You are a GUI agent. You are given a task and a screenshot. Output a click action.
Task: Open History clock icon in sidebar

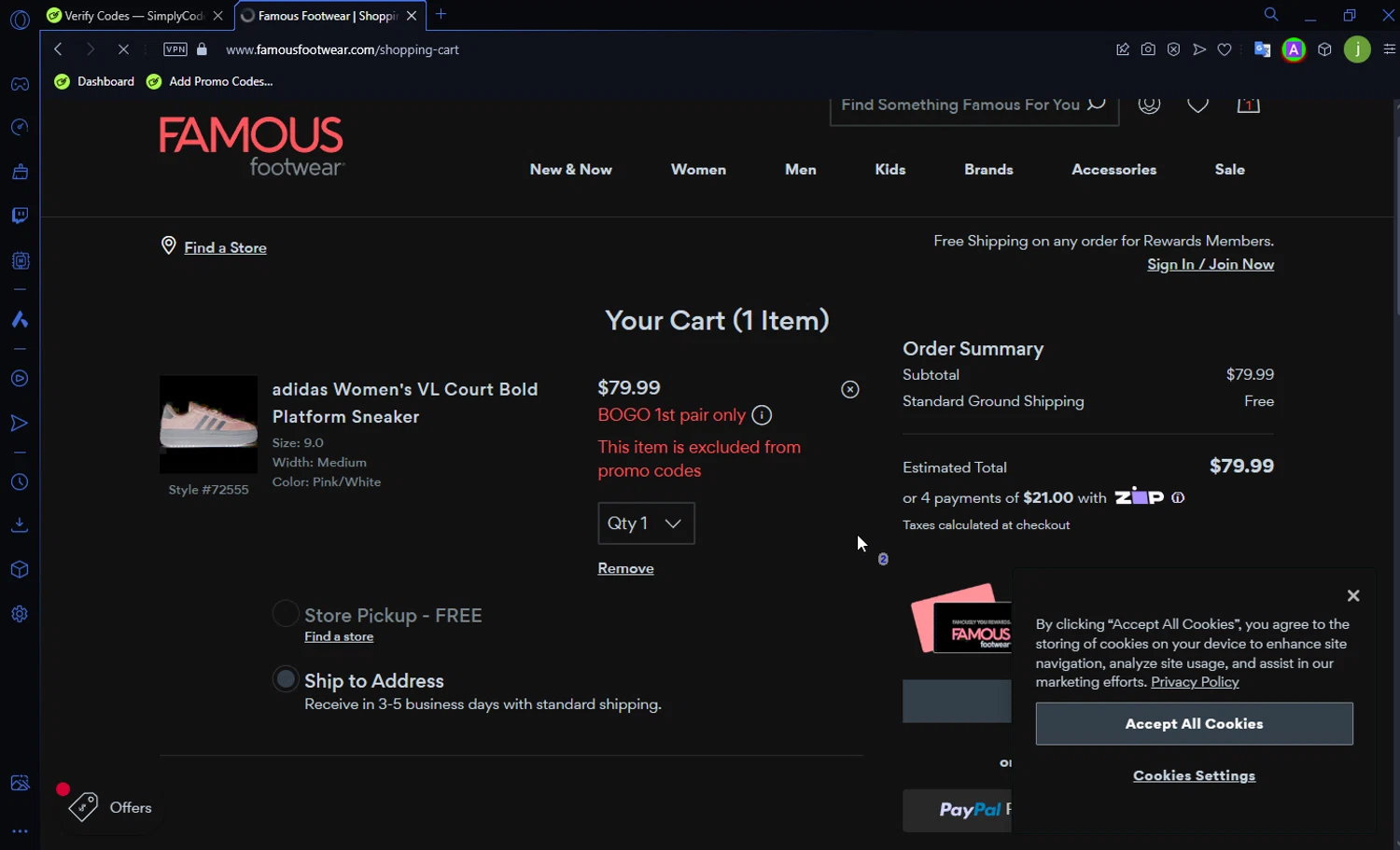point(20,482)
